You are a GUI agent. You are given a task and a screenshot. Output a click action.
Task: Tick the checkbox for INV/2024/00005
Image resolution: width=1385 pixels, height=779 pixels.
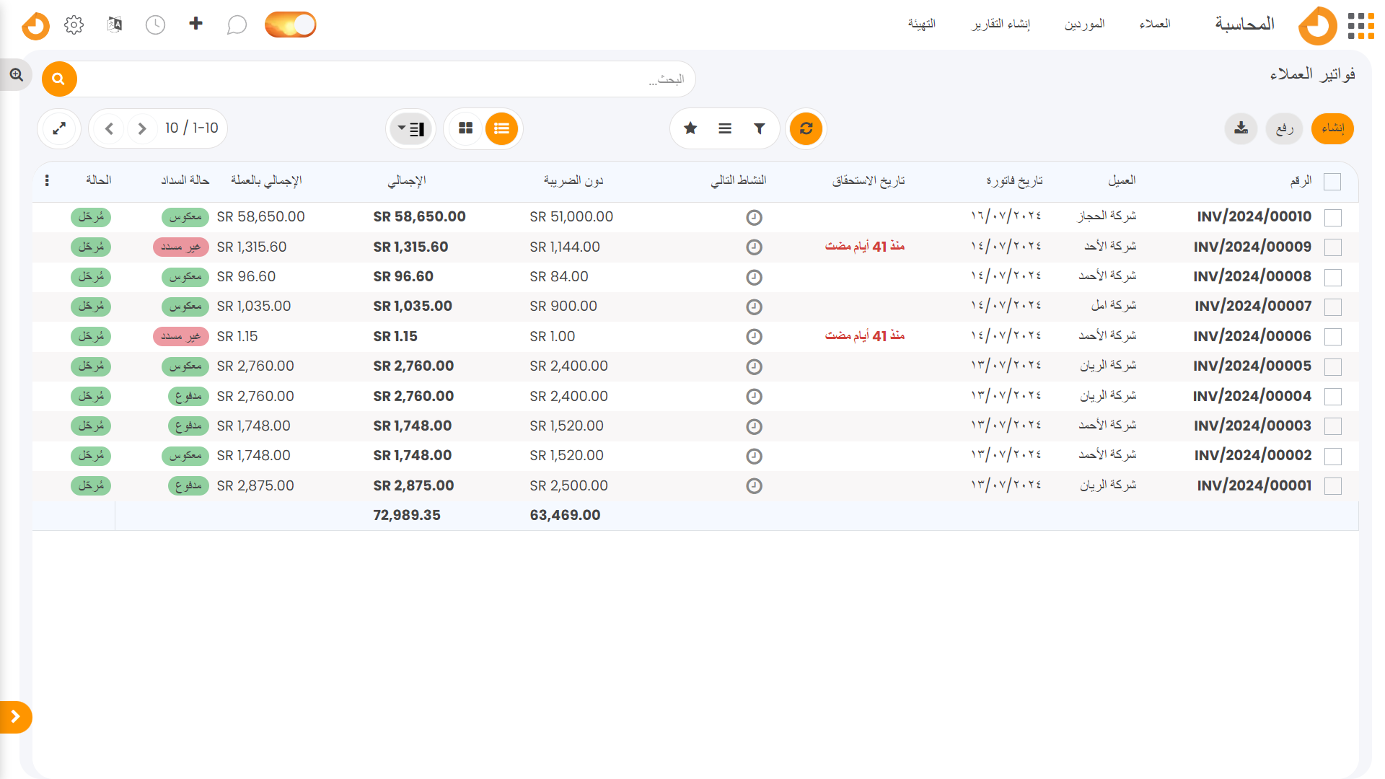(1332, 367)
